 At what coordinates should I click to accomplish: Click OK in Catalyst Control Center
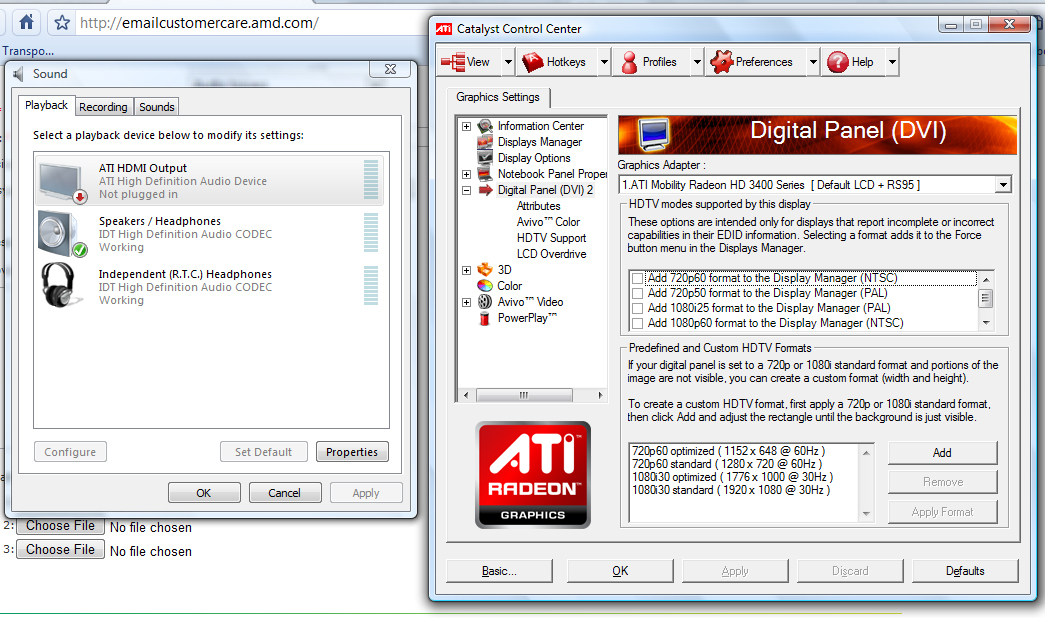click(620, 571)
